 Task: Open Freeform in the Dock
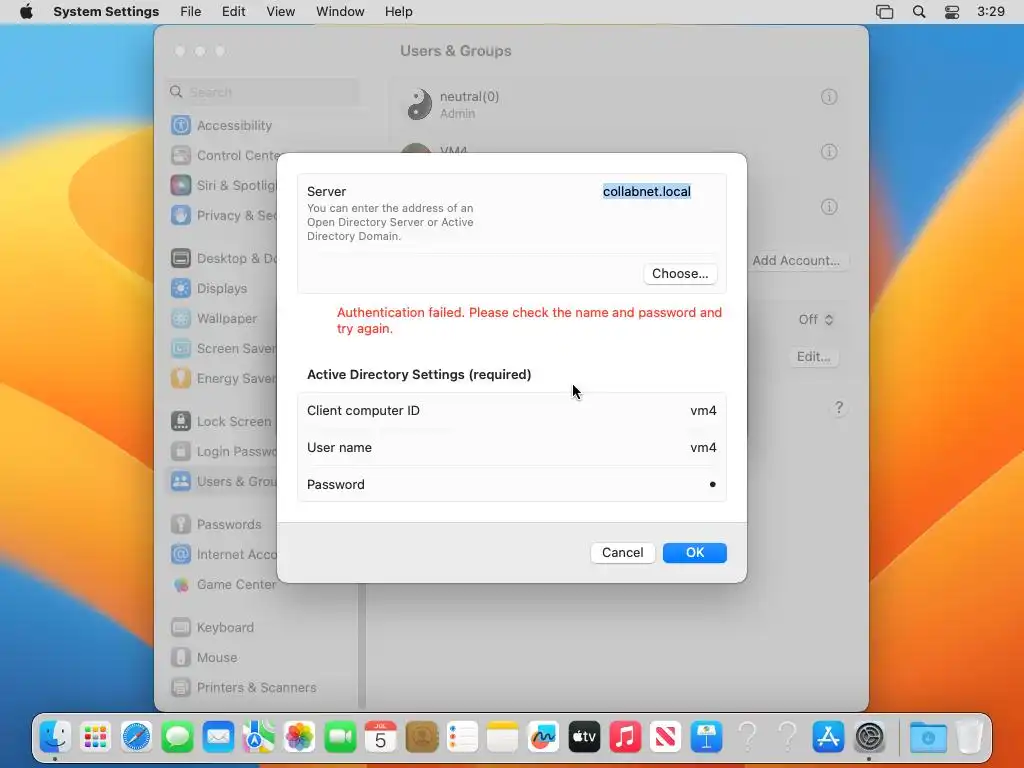click(544, 737)
